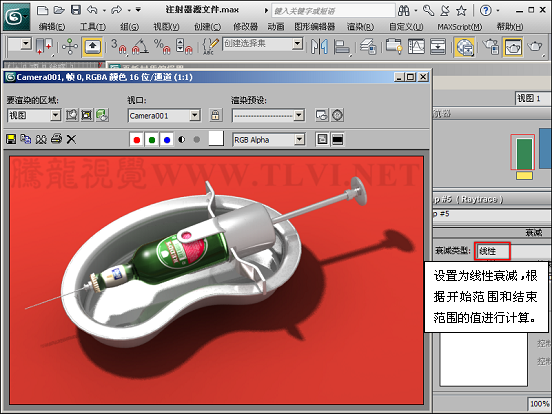Image resolution: width=552 pixels, height=414 pixels.
Task: Click the Open file folder icon
Action: click(x=59, y=10)
